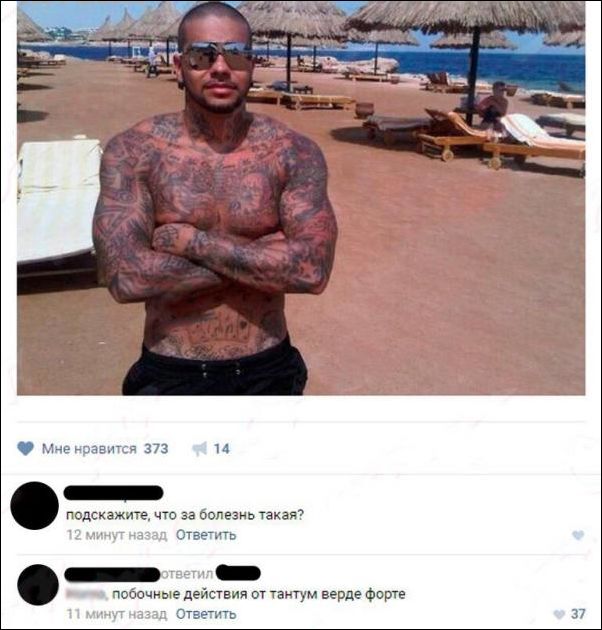Open the '11 минут назад' comment timestamp
The height and width of the screenshot is (630, 602).
tap(117, 614)
